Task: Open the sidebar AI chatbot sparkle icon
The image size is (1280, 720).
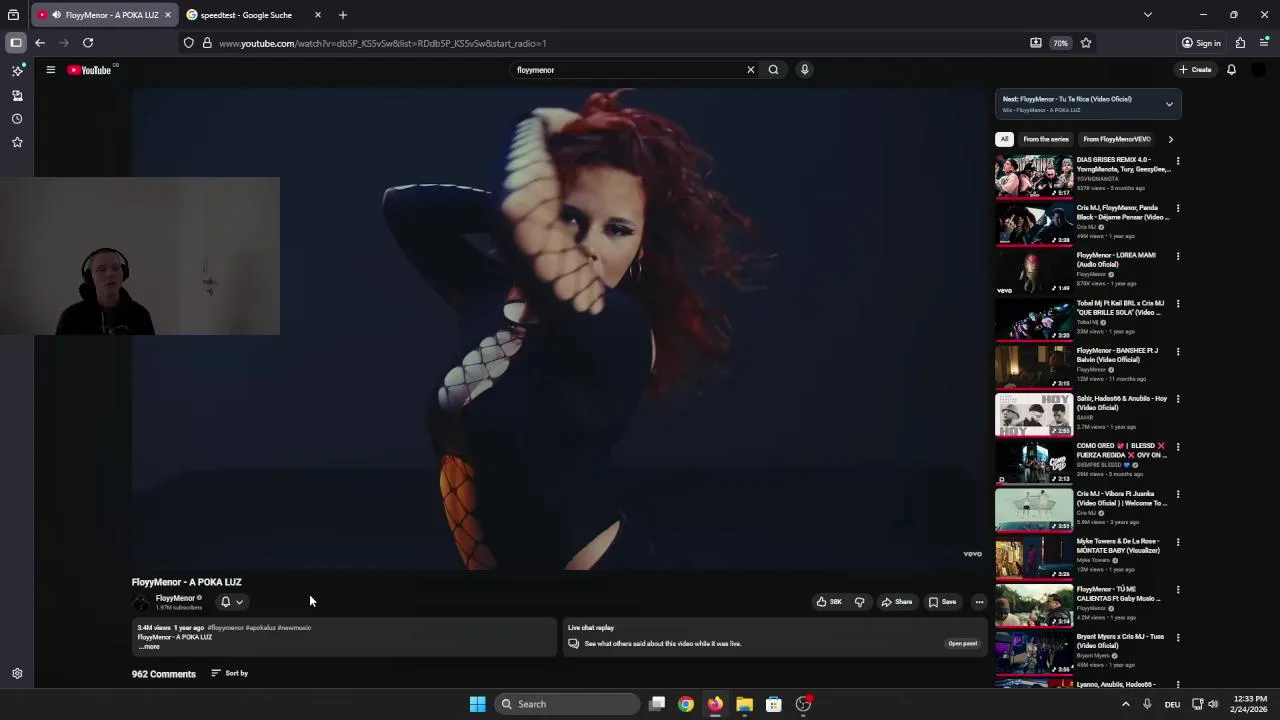Action: point(17,71)
